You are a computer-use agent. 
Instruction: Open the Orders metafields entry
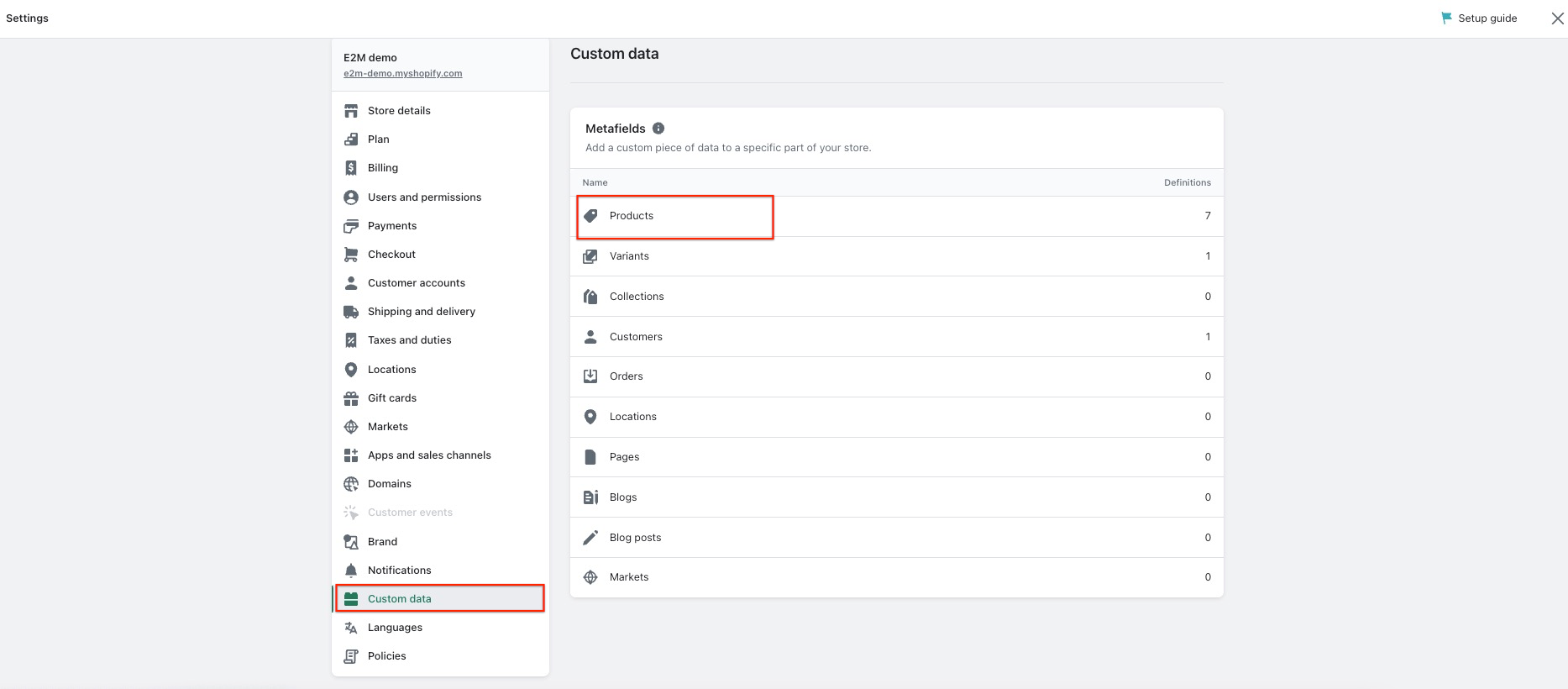click(x=626, y=376)
